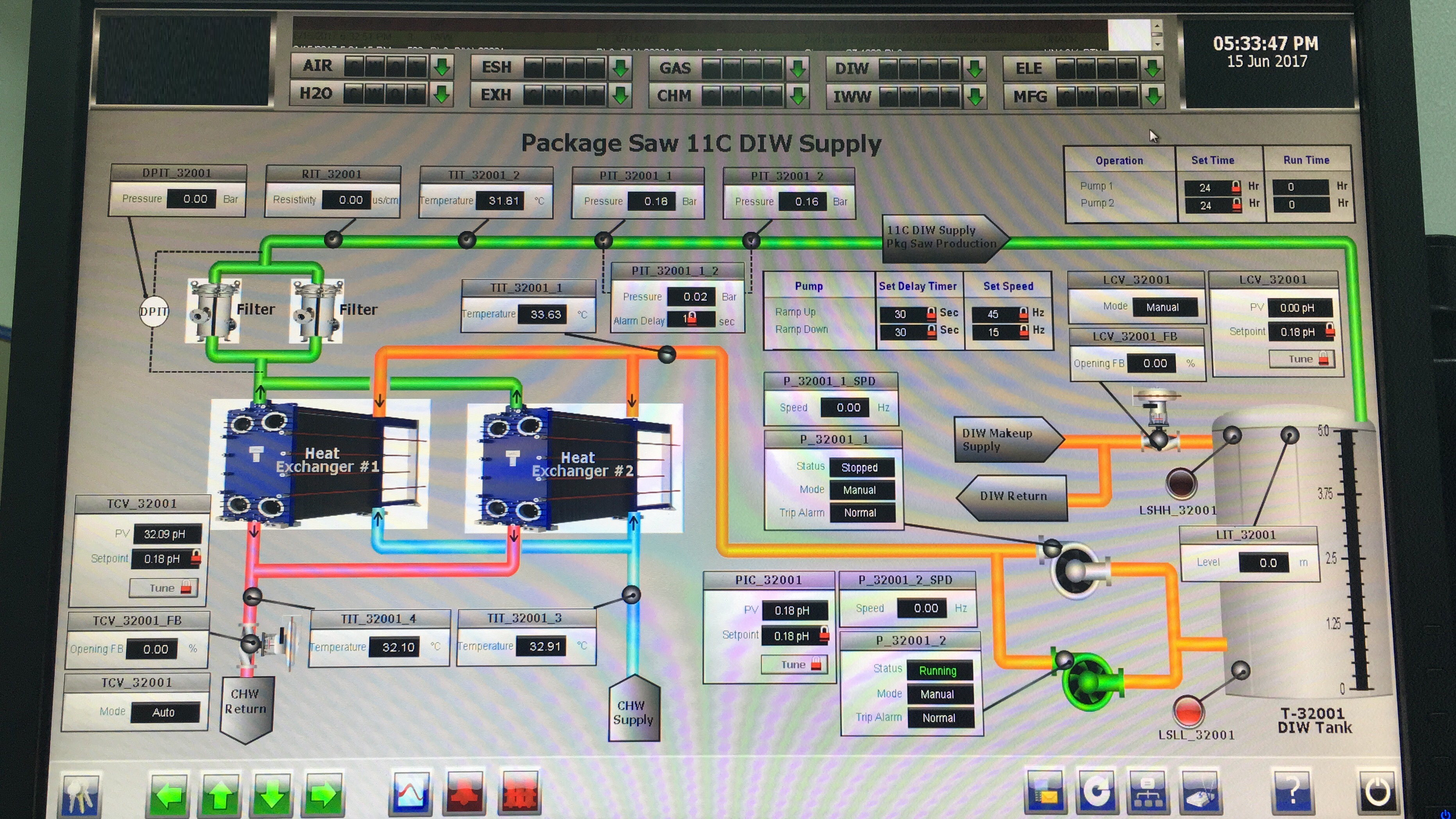The width and height of the screenshot is (1456, 819).
Task: Select the H2O system menu label
Action: click(x=316, y=93)
